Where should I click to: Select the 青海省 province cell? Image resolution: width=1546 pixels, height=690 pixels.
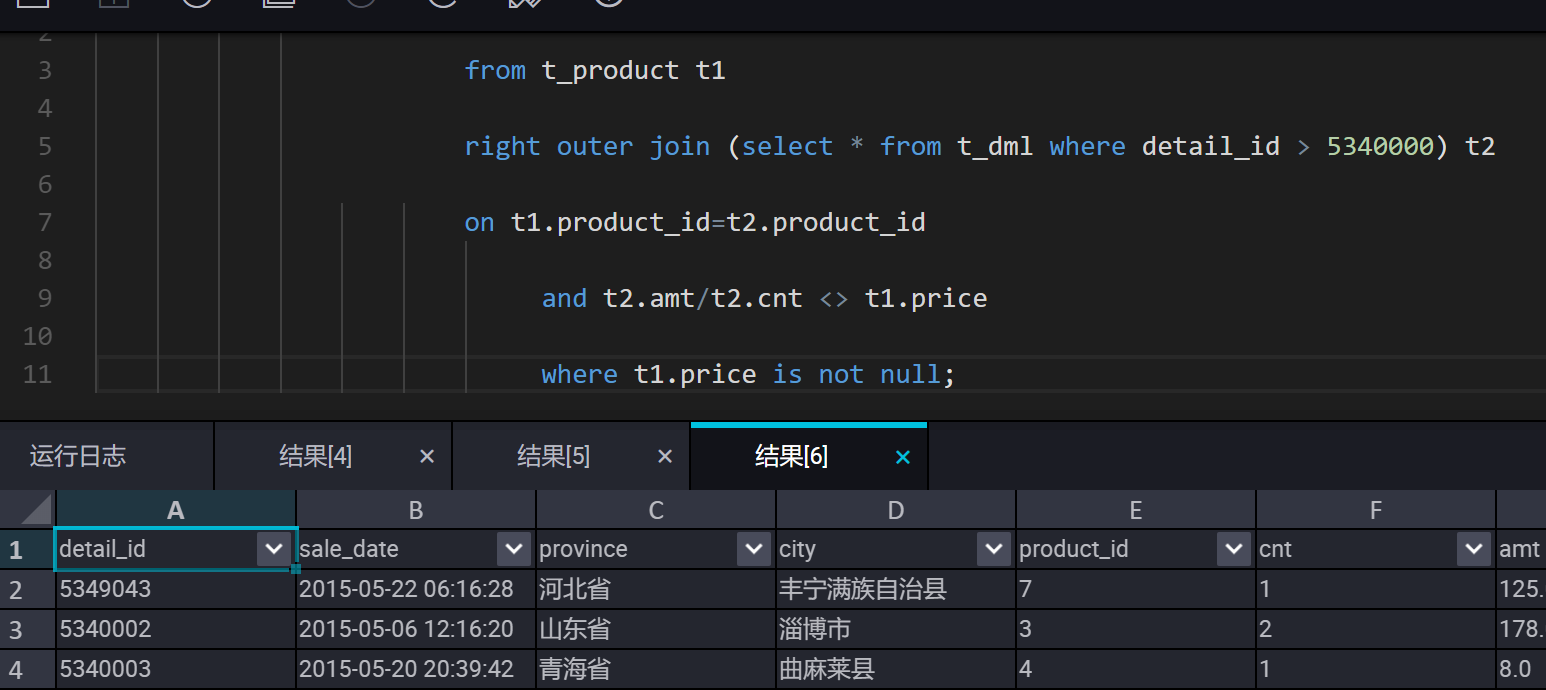(656, 669)
